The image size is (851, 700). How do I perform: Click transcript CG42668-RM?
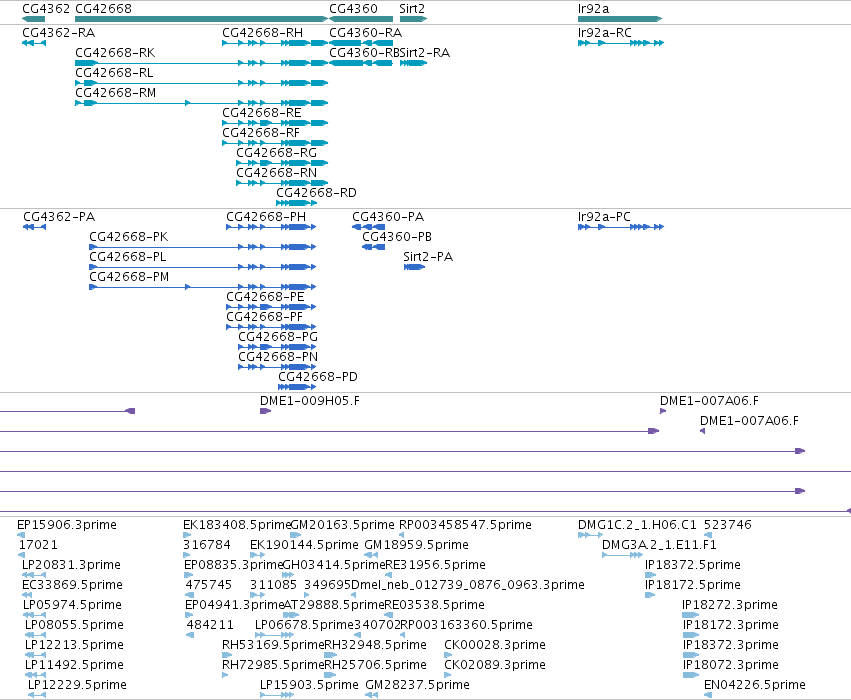[x=116, y=93]
